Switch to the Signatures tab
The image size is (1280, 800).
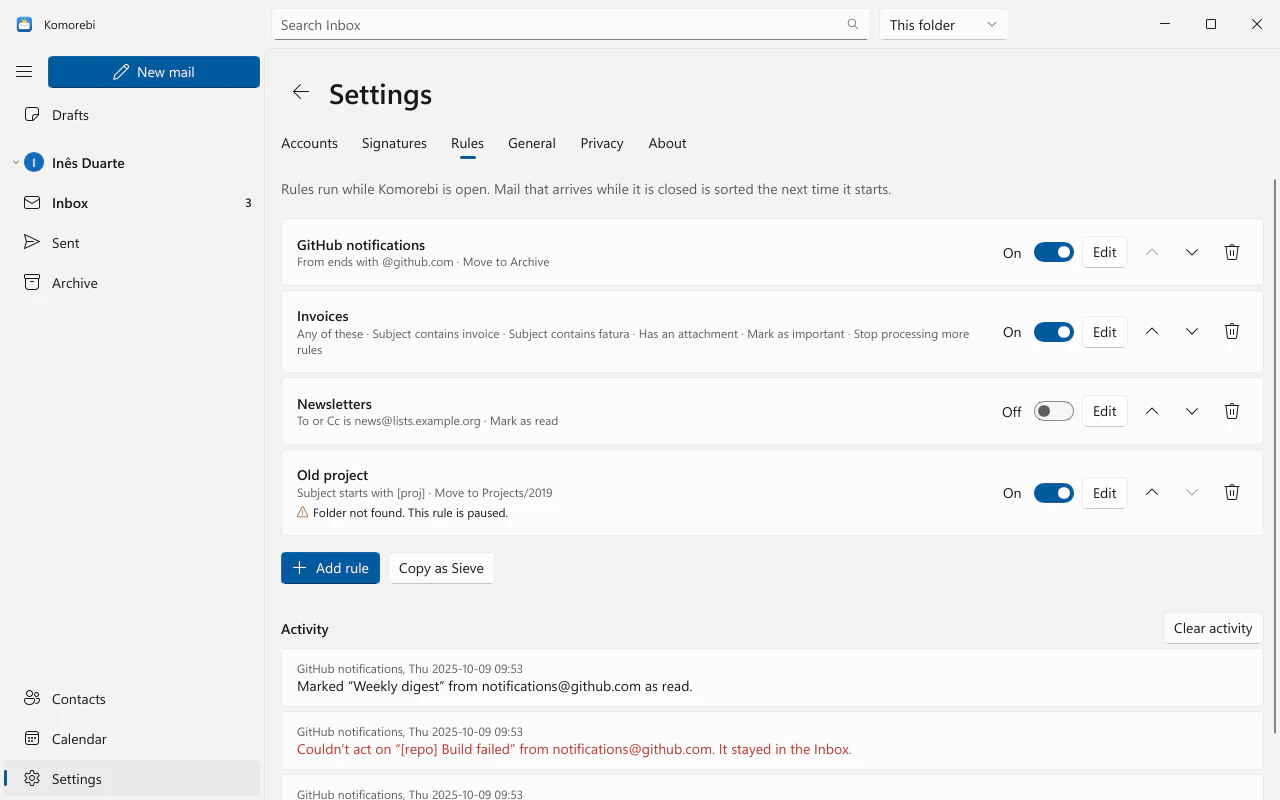[394, 143]
